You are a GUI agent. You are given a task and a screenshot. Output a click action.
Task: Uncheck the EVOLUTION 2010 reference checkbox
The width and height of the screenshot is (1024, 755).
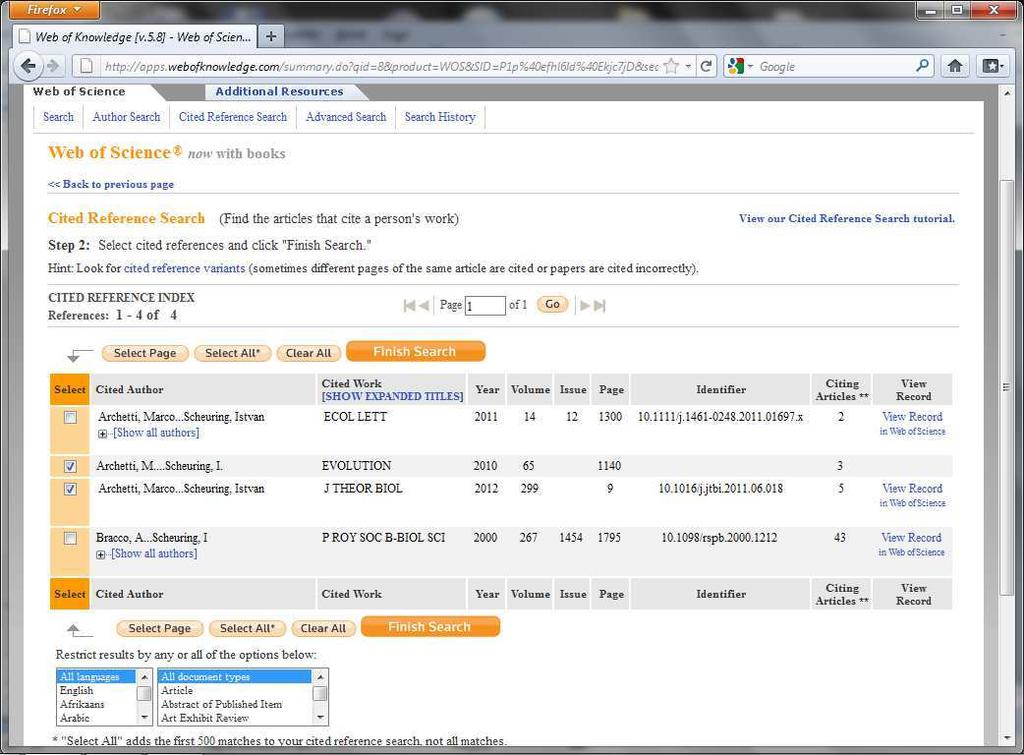click(x=70, y=466)
